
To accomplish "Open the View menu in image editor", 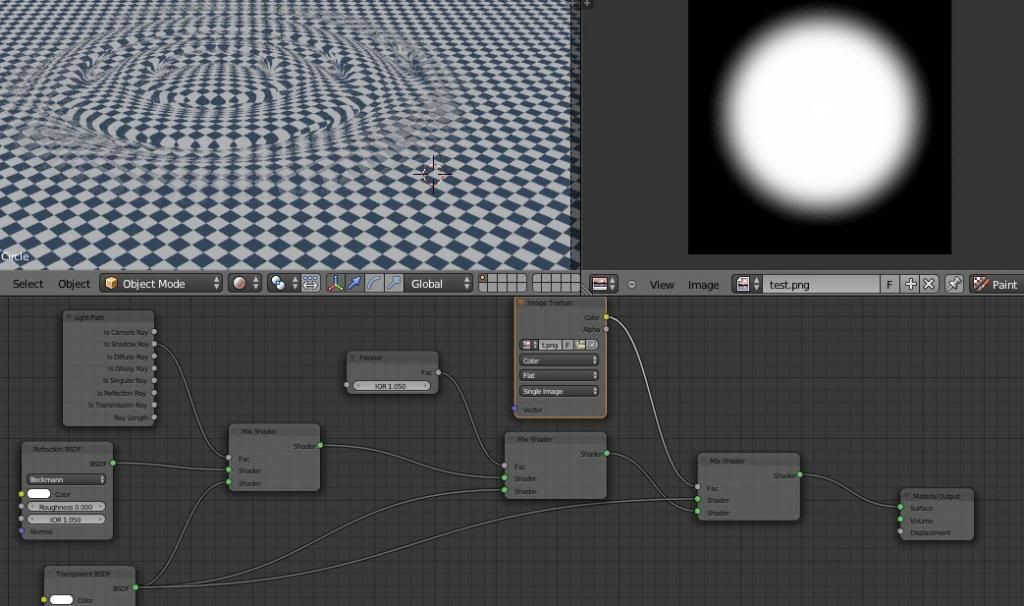I will click(662, 285).
